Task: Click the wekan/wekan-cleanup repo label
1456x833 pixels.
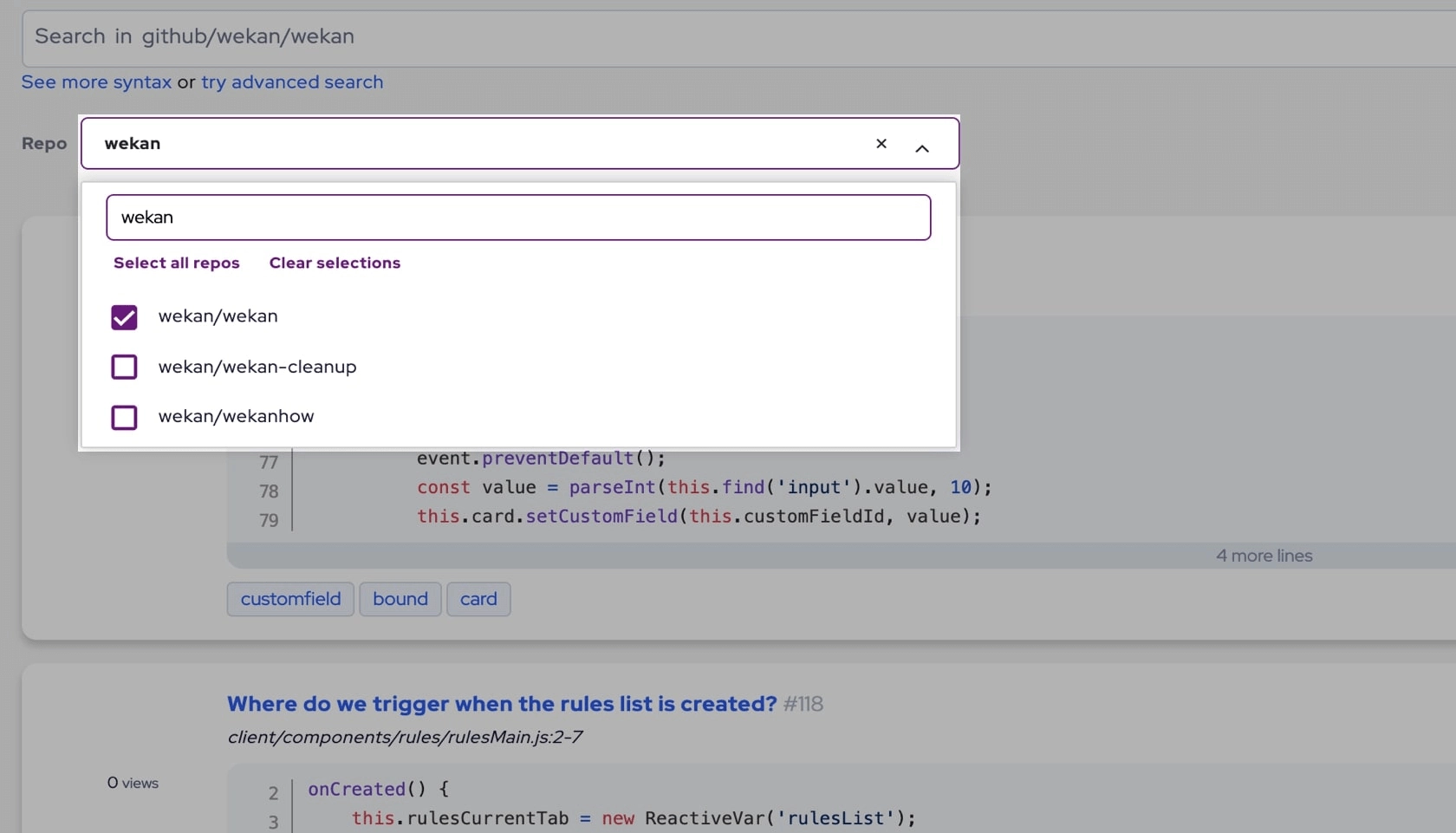Action: (257, 368)
